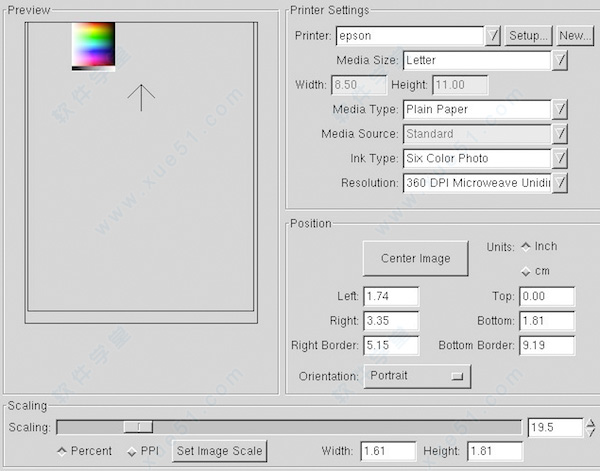Click the Right position field showing 3.35

391,321
